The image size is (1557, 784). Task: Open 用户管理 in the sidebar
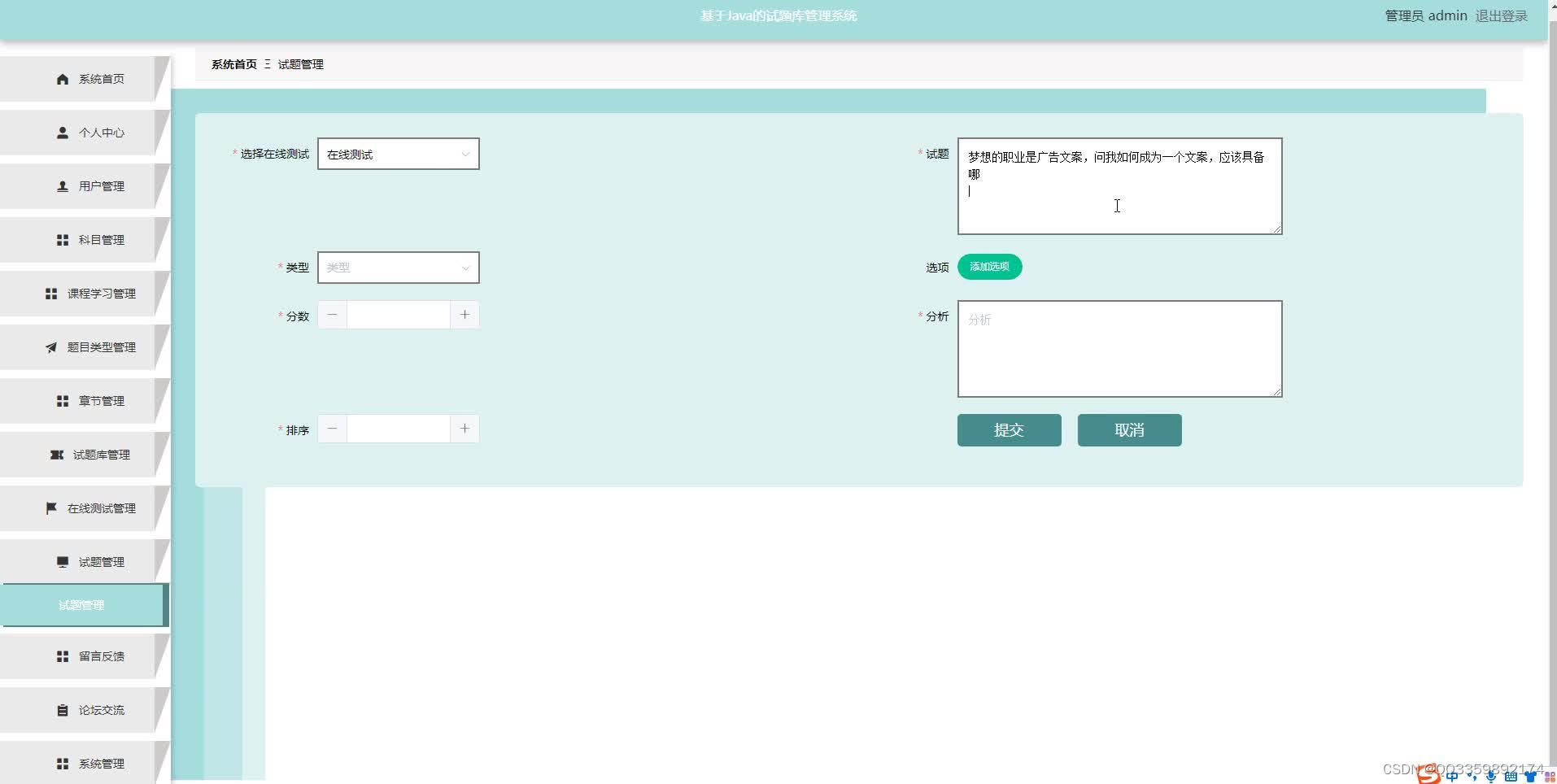tap(85, 186)
